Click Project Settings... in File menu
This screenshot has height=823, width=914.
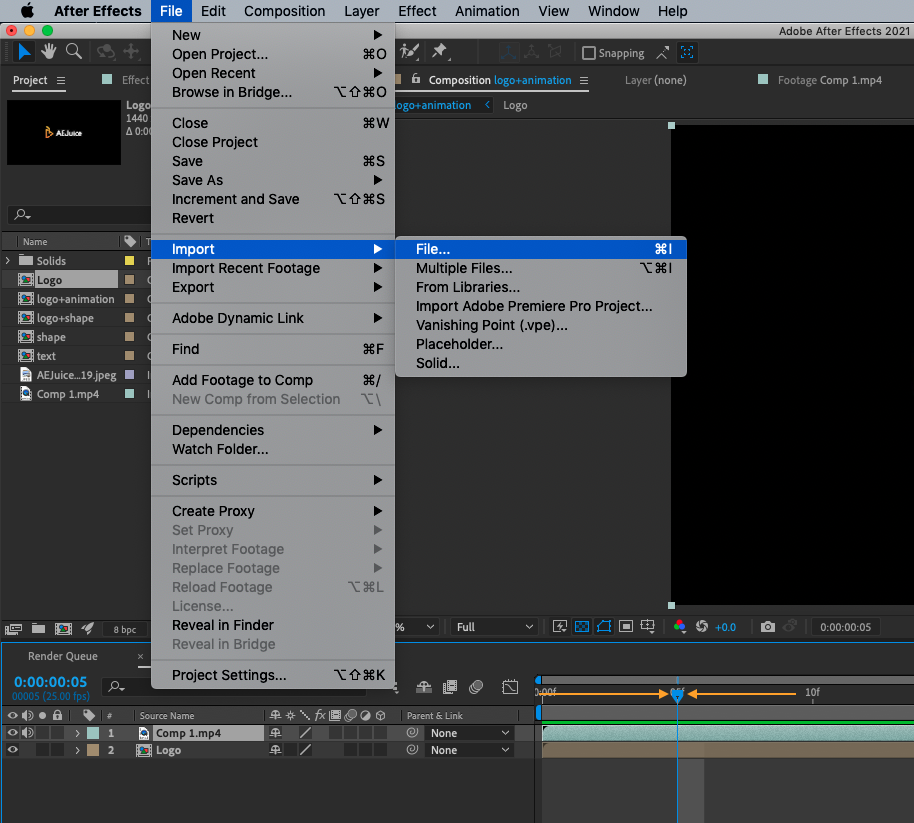pyautogui.click(x=229, y=675)
